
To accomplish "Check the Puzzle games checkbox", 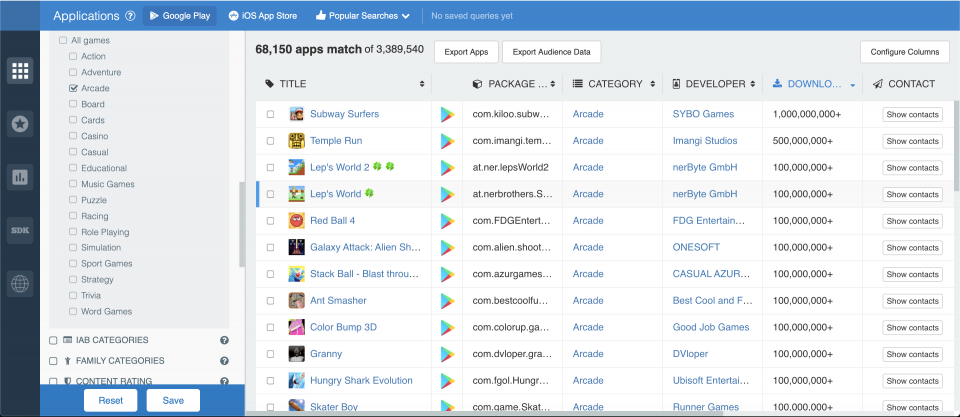I will [x=73, y=200].
